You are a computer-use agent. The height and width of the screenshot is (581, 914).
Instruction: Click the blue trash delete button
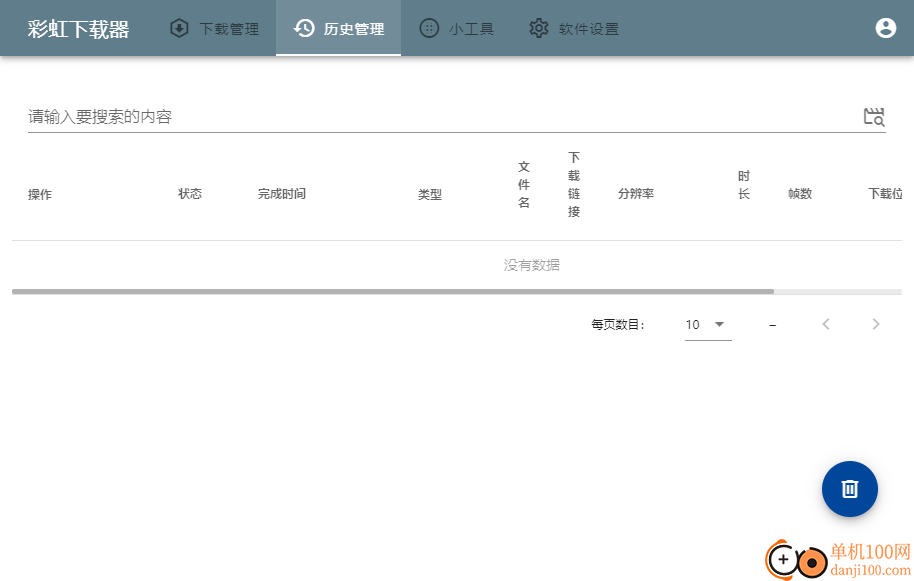849,488
